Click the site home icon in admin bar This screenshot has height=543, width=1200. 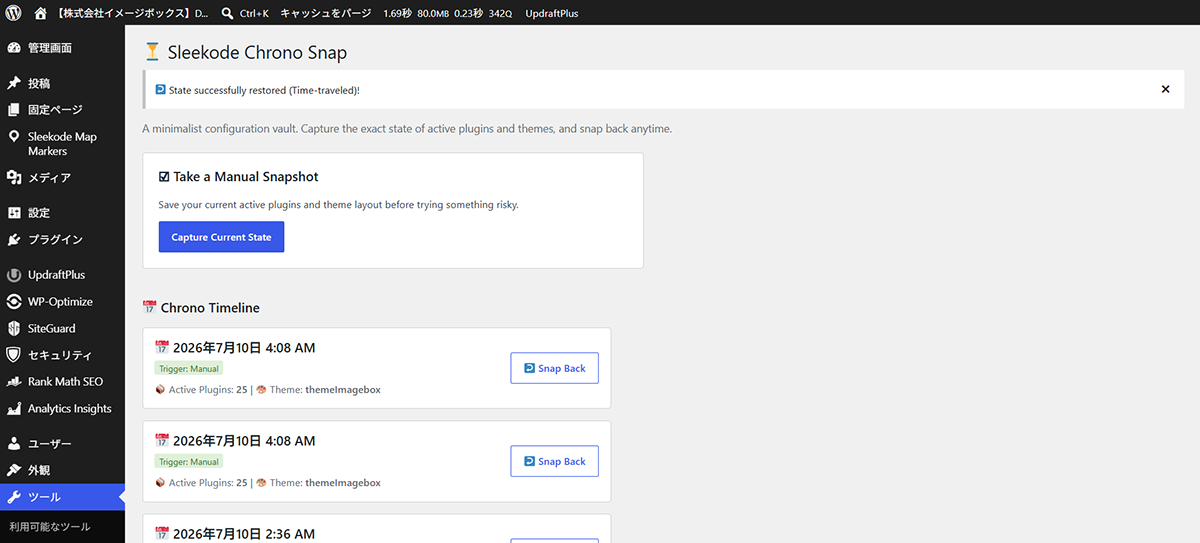pos(41,13)
